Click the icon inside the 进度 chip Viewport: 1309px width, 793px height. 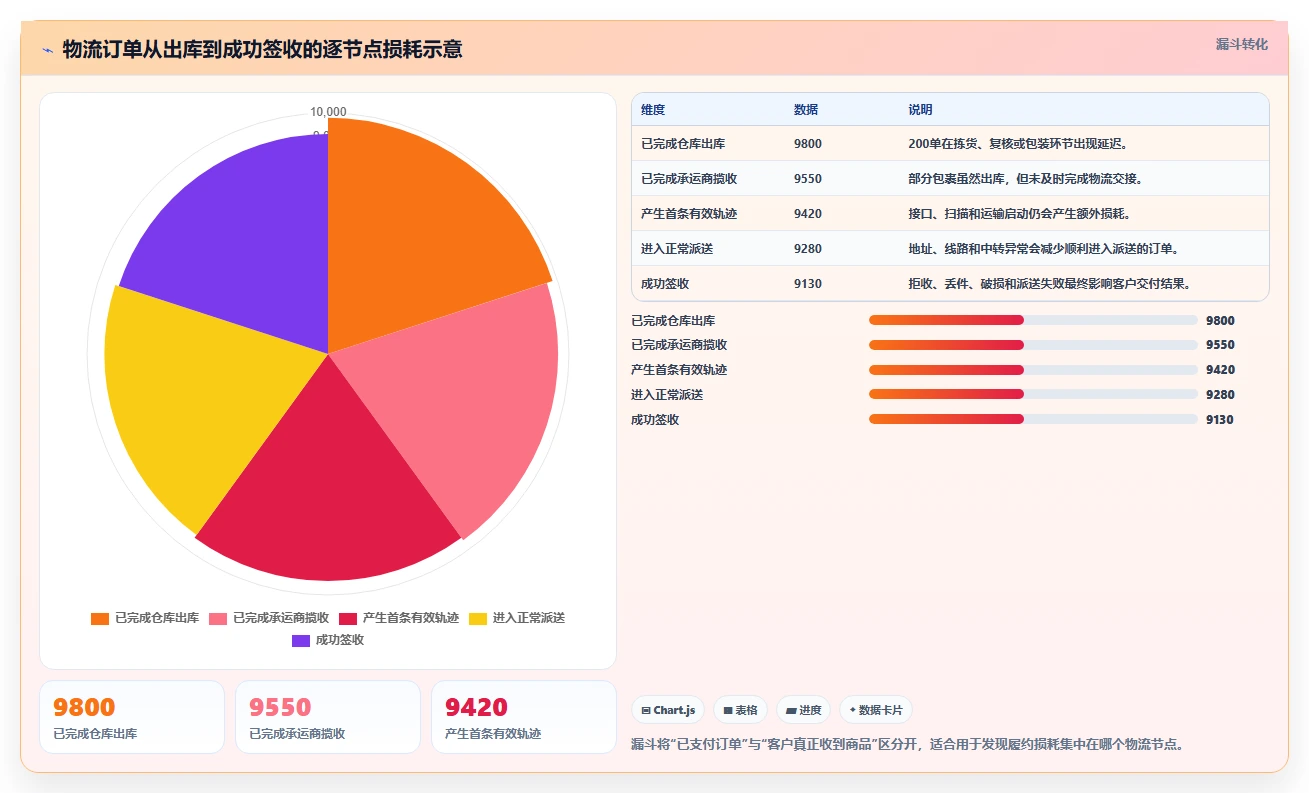791,711
